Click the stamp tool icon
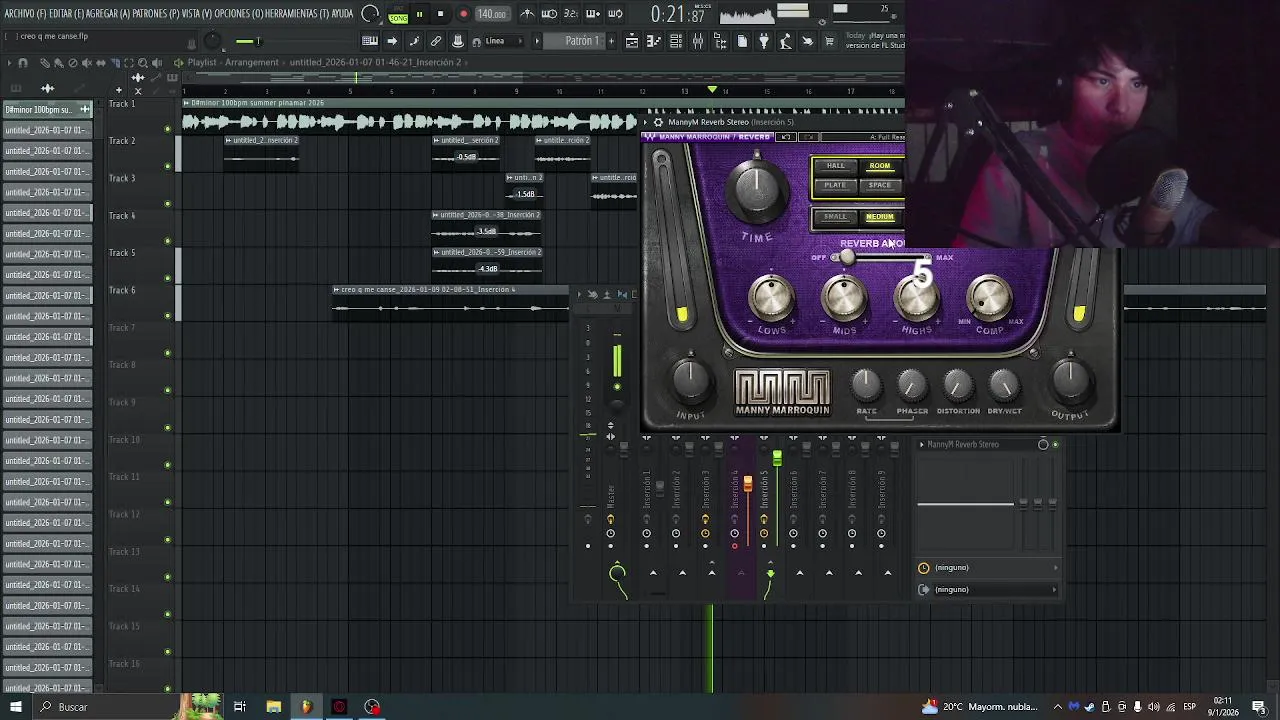Image resolution: width=1280 pixels, height=720 pixels. [x=458, y=41]
